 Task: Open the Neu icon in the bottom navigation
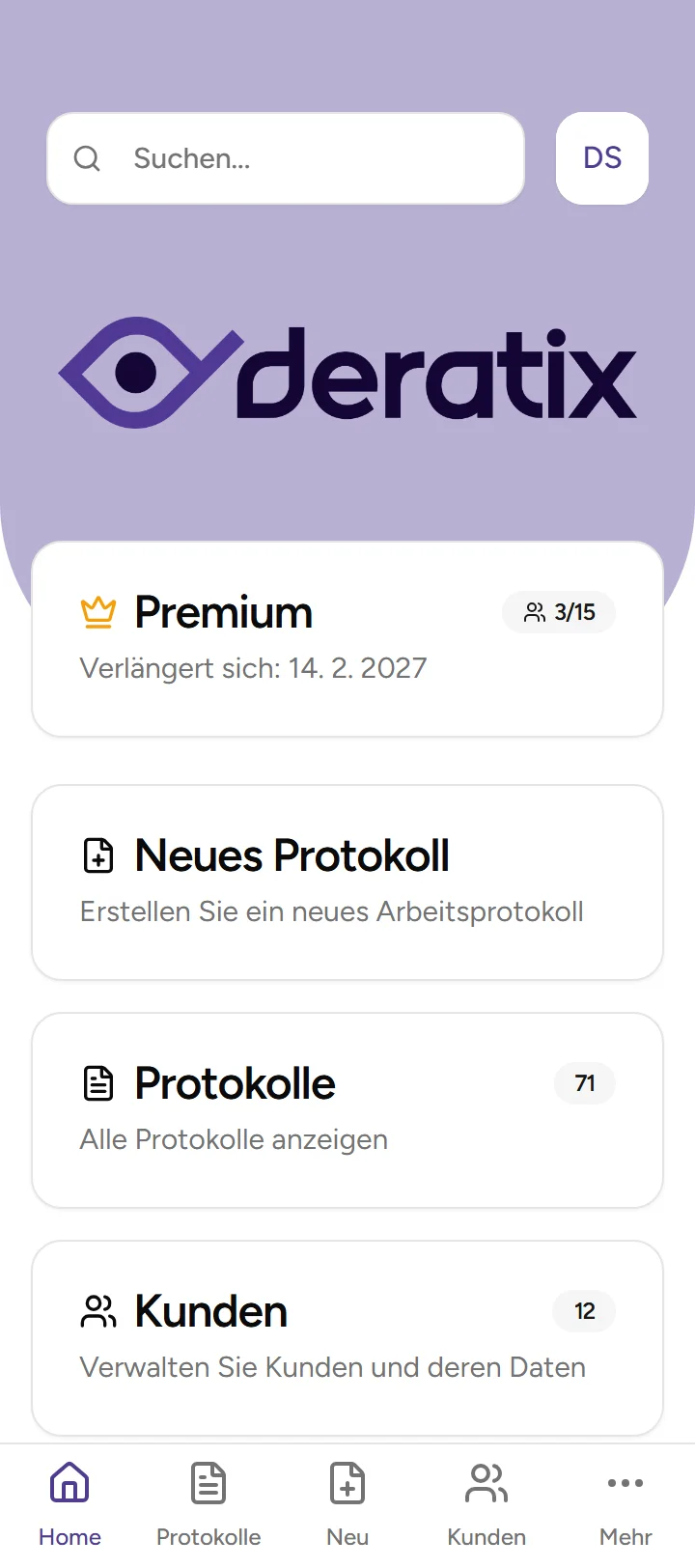(x=347, y=1482)
